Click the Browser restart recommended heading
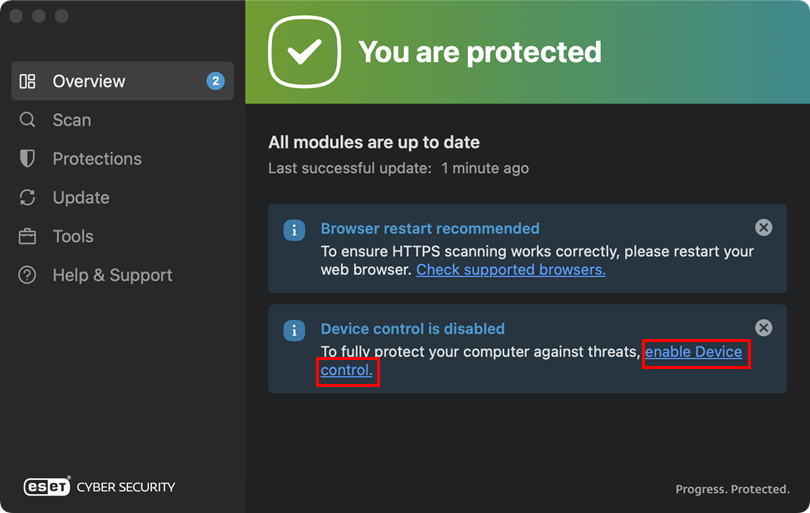Viewport: 810px width, 513px height. click(430, 228)
